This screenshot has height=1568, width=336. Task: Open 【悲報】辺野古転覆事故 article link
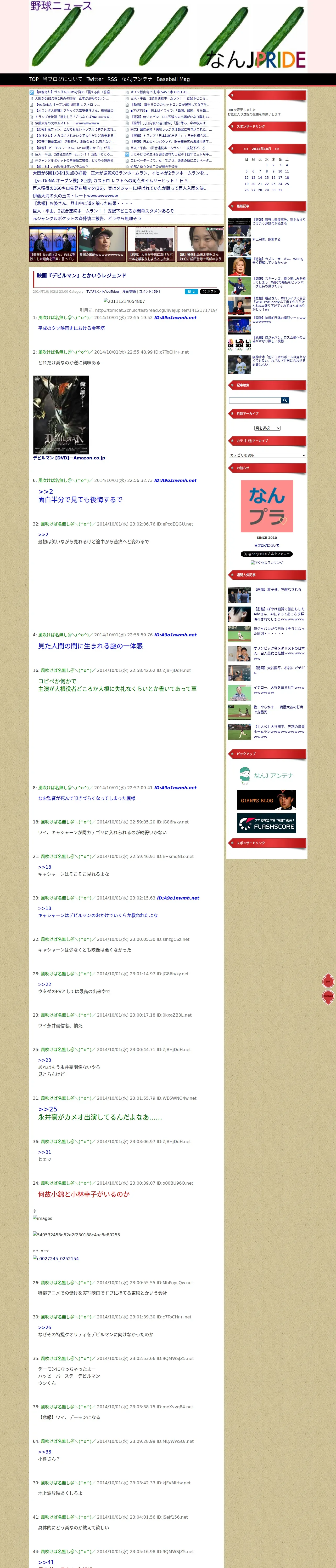point(279,222)
